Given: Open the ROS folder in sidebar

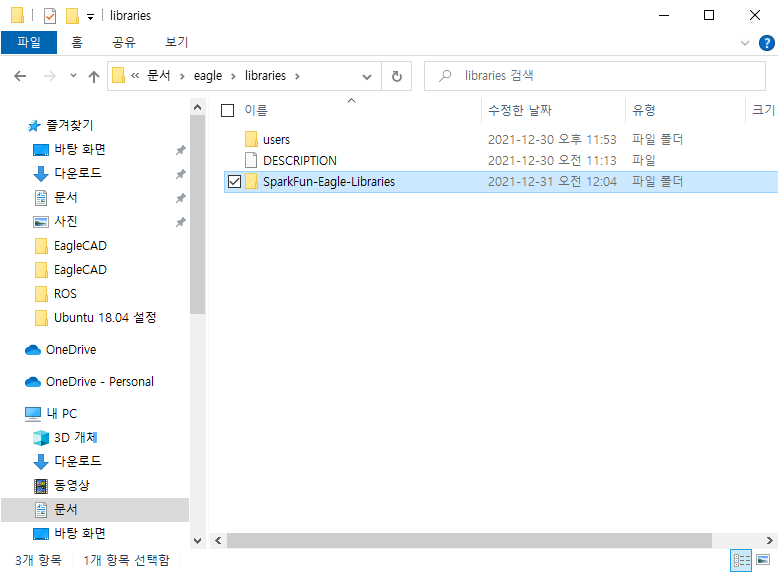Looking at the screenshot, I should click(x=65, y=294).
